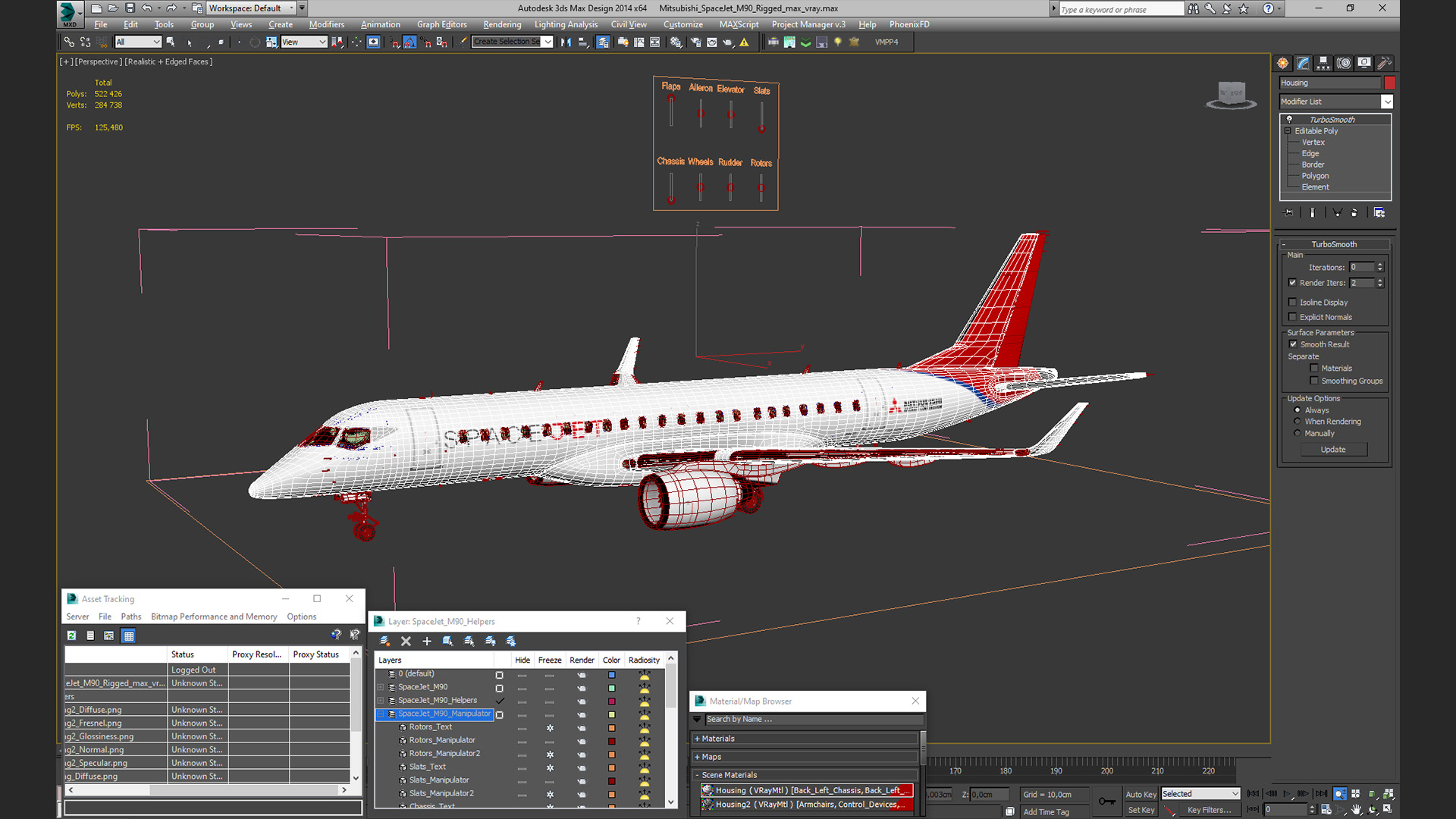The height and width of the screenshot is (819, 1456).
Task: Click Configure Modifier Sets icon
Action: click(1379, 213)
